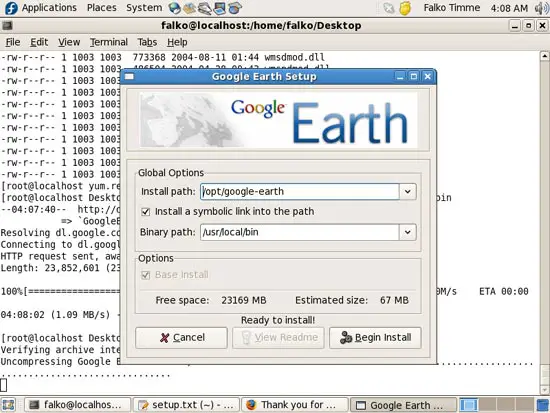550x413 pixels.
Task: Switch to falko@localhost taskbar window
Action: [78, 405]
